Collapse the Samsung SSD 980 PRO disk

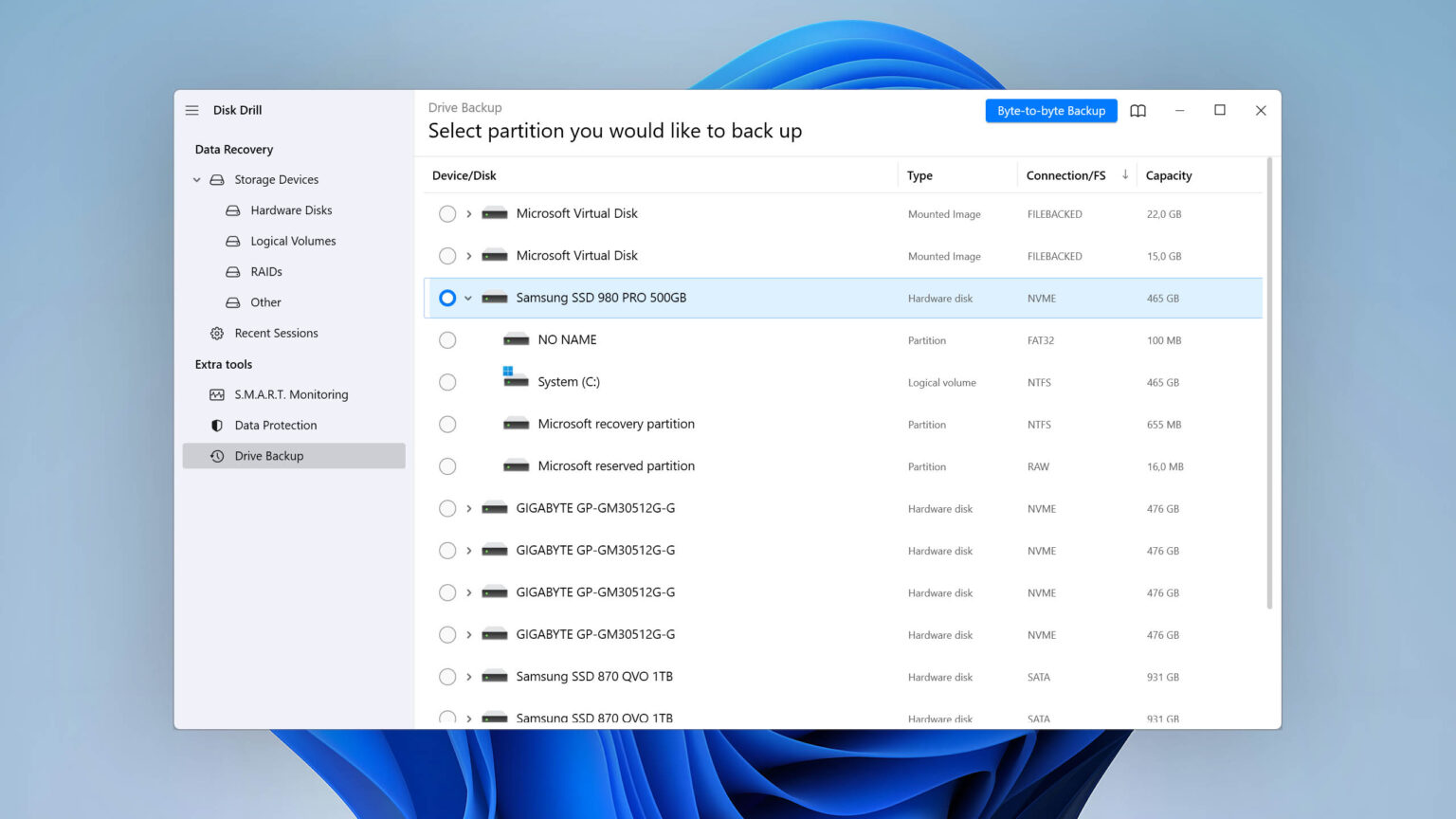(x=467, y=298)
